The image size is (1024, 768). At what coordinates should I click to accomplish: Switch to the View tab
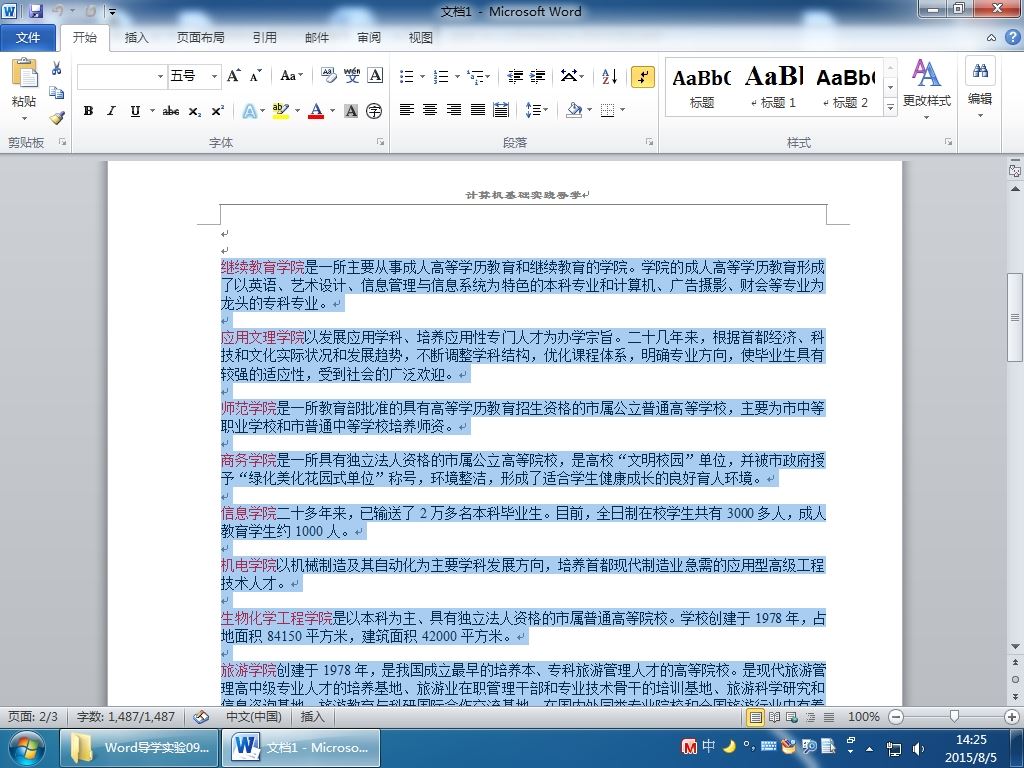pyautogui.click(x=421, y=38)
